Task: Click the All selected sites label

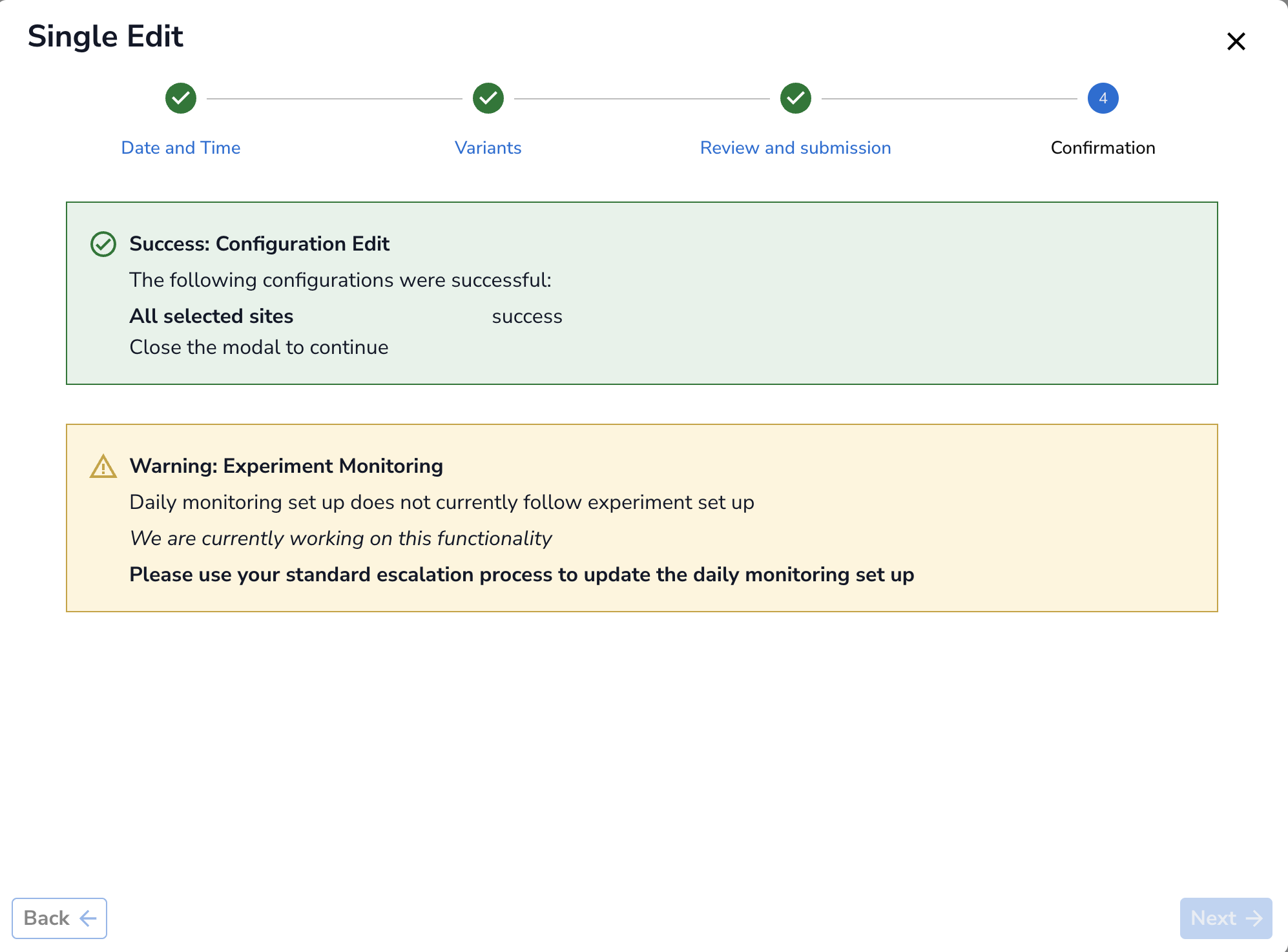Action: (211, 316)
